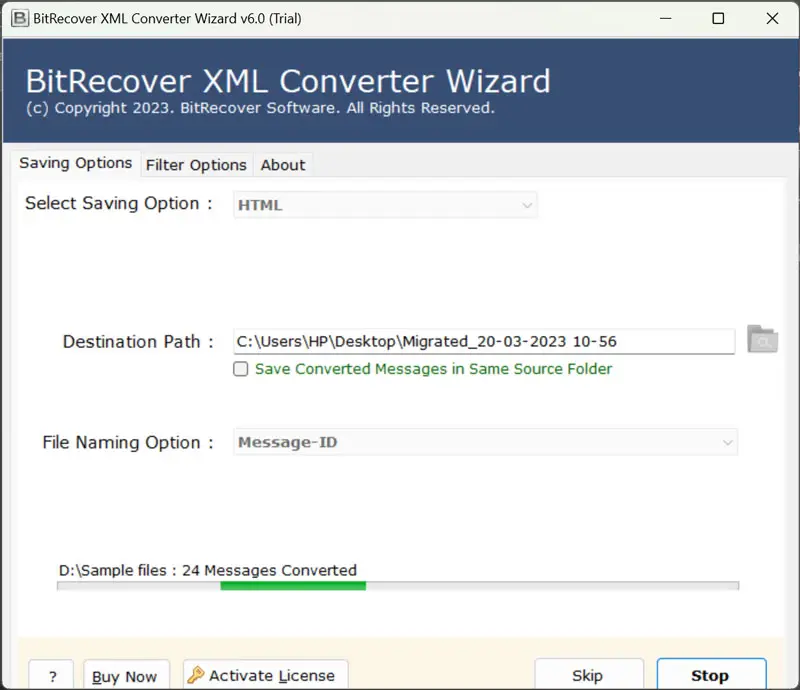Open the question mark help button
Viewport: 800px width, 690px height.
coord(51,676)
